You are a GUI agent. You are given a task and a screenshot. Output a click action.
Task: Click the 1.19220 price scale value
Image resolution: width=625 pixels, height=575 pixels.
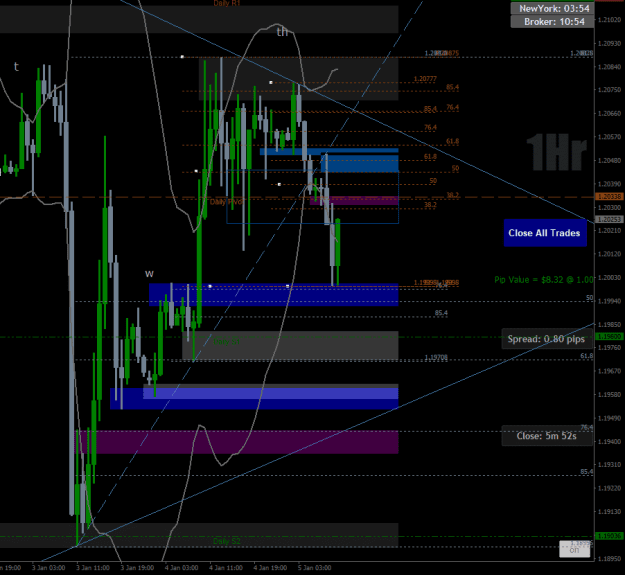[609, 488]
